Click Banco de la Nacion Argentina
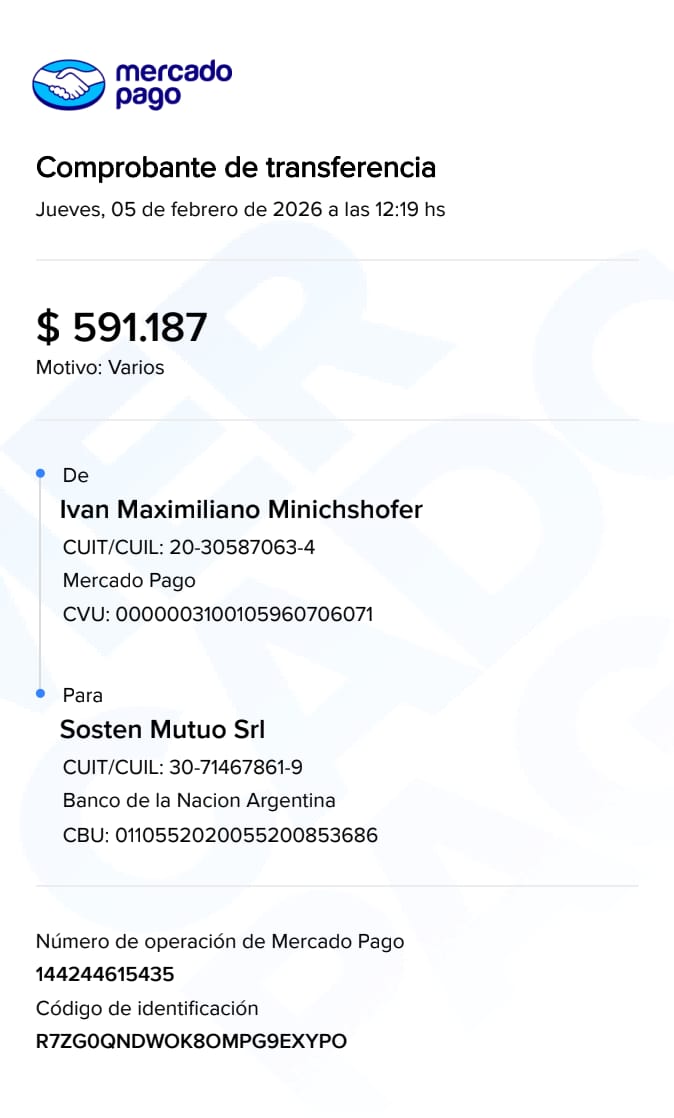674x1118 pixels. tap(199, 800)
